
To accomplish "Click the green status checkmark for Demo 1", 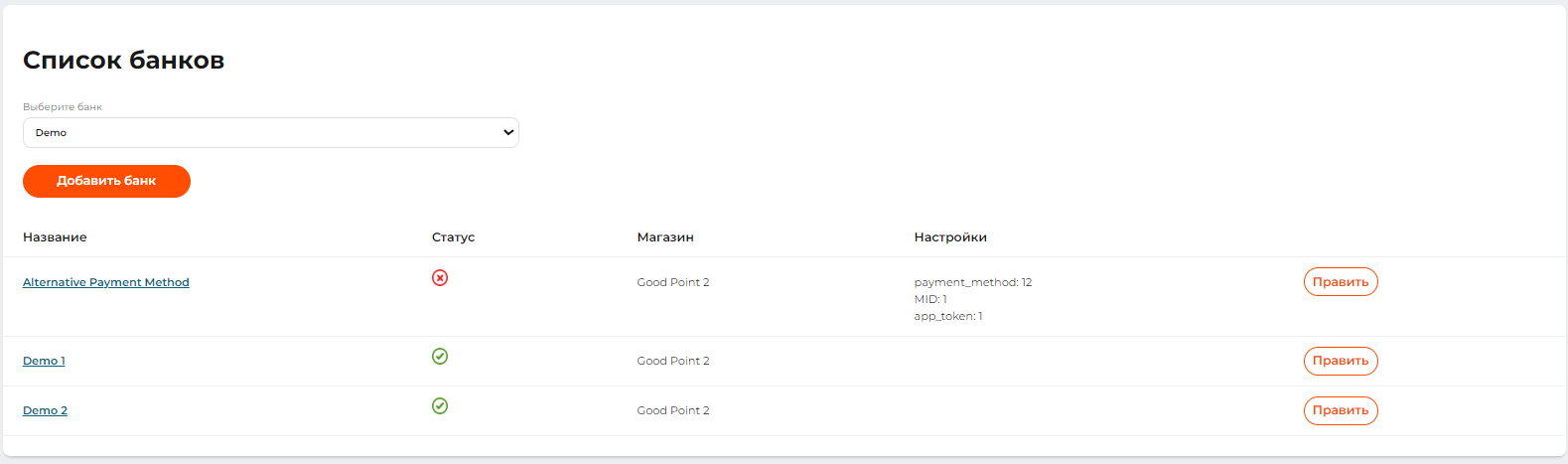I will pos(440,357).
